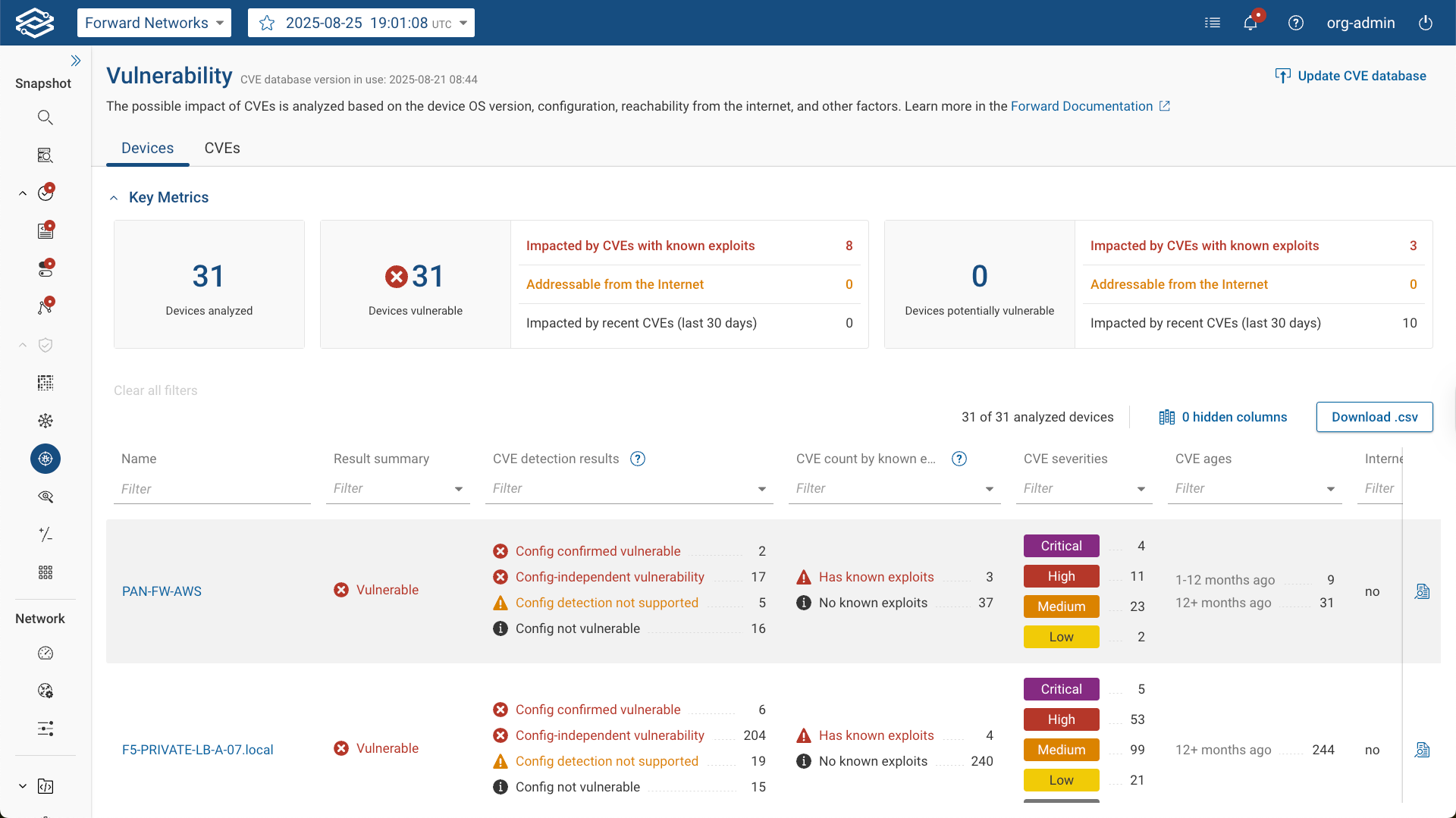The height and width of the screenshot is (818, 1456).
Task: Click the Critical severity badge for PAN-FW-AWS
Action: (1061, 546)
